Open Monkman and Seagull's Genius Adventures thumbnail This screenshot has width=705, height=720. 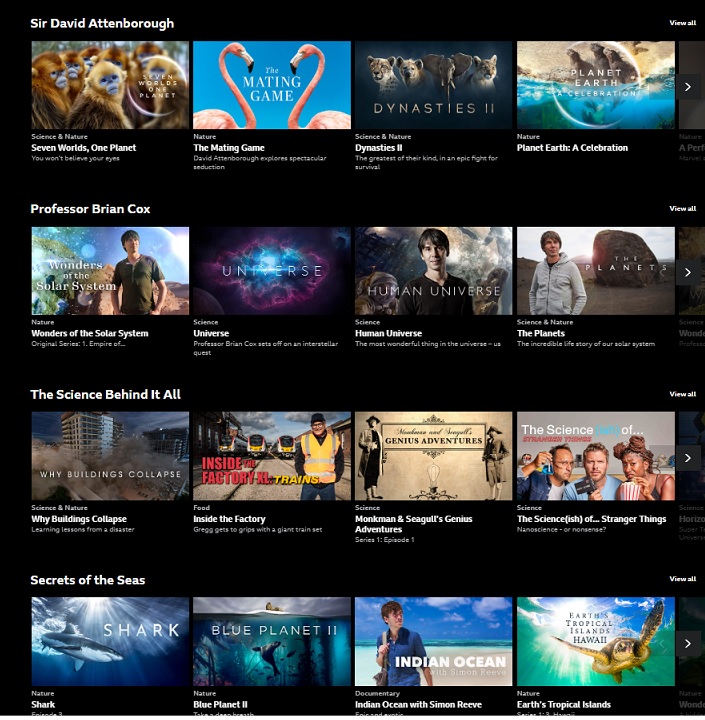(434, 456)
